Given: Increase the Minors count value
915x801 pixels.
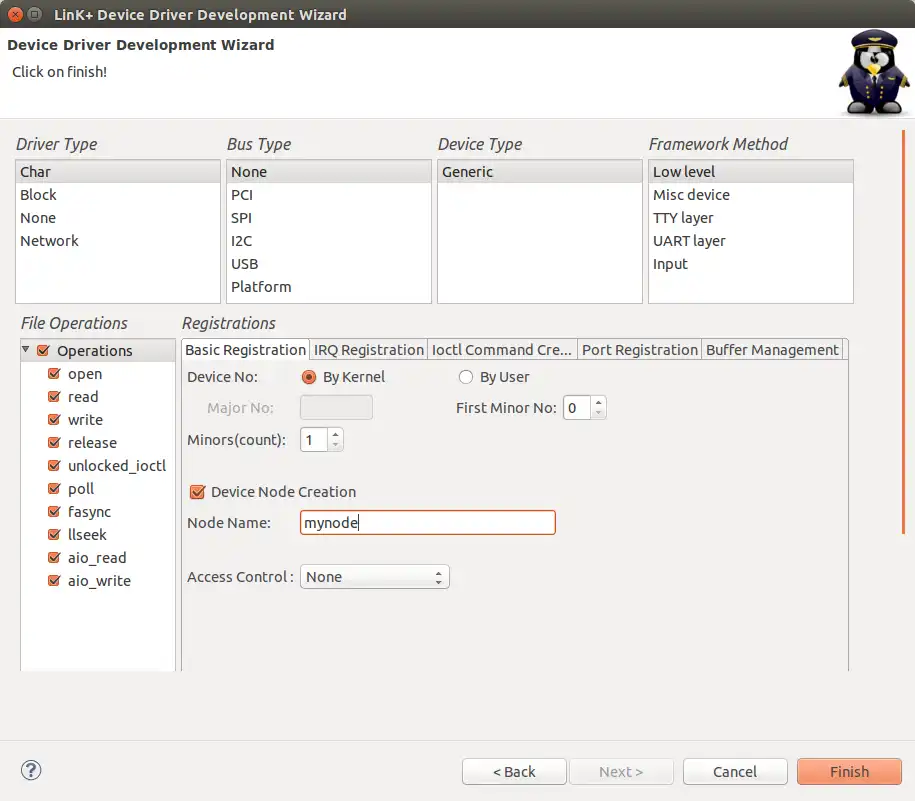Looking at the screenshot, I should point(335,435).
